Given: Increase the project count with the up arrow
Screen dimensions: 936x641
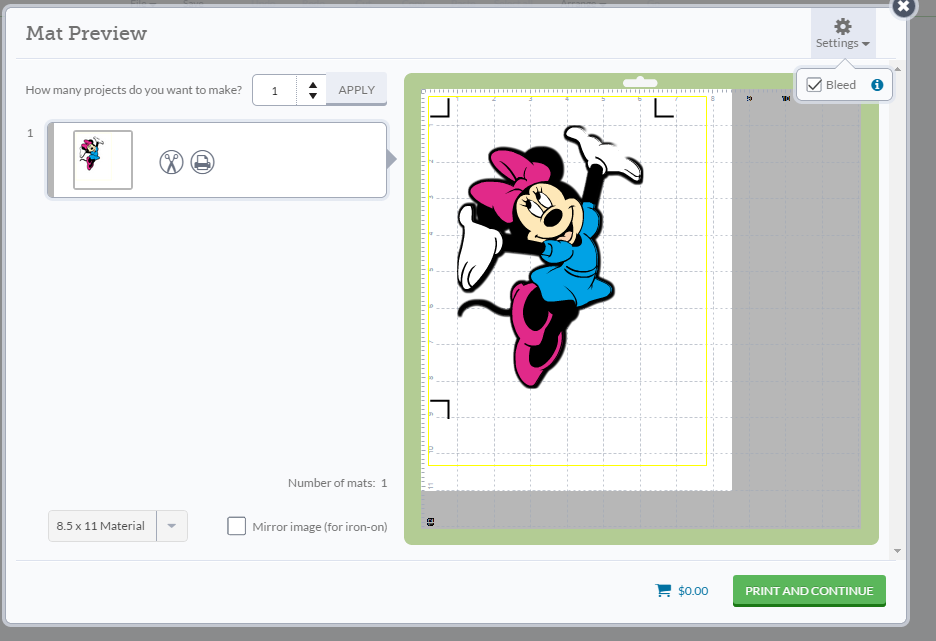Looking at the screenshot, I should pos(312,85).
